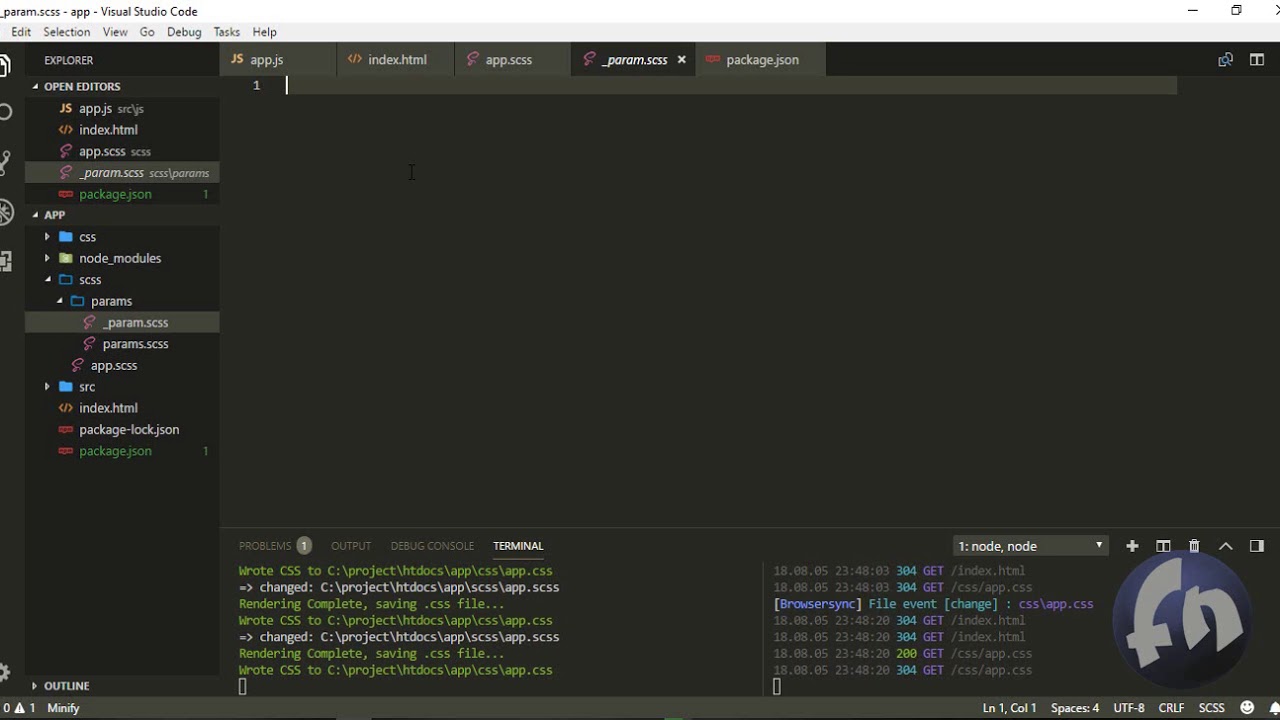Collapse the APP folder section
This screenshot has height=720, width=1280.
point(122,215)
